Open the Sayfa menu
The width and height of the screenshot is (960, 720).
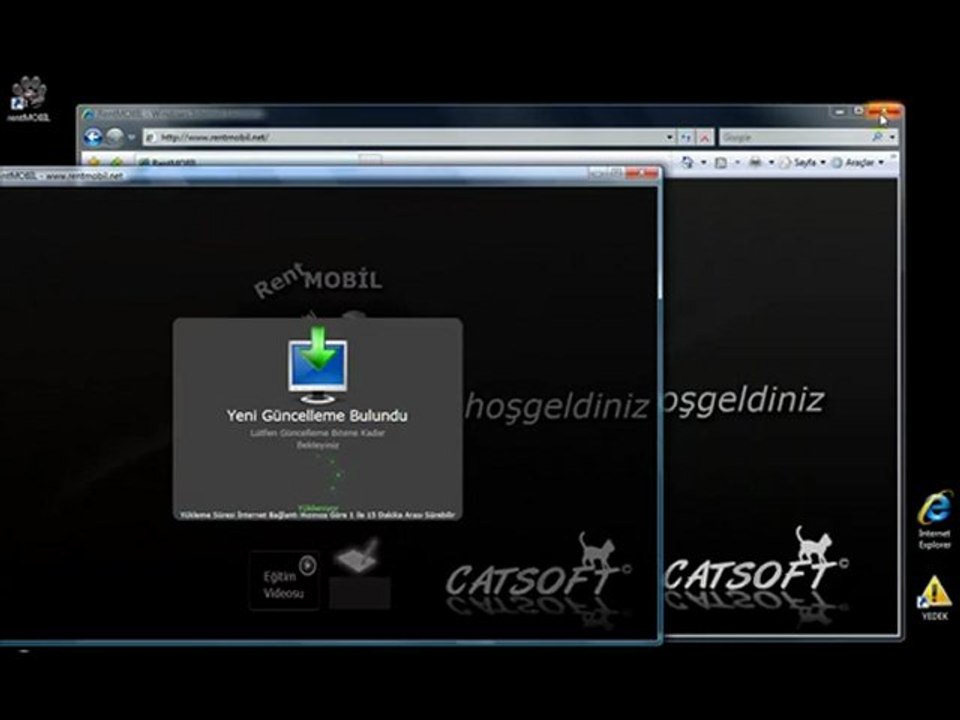point(802,162)
